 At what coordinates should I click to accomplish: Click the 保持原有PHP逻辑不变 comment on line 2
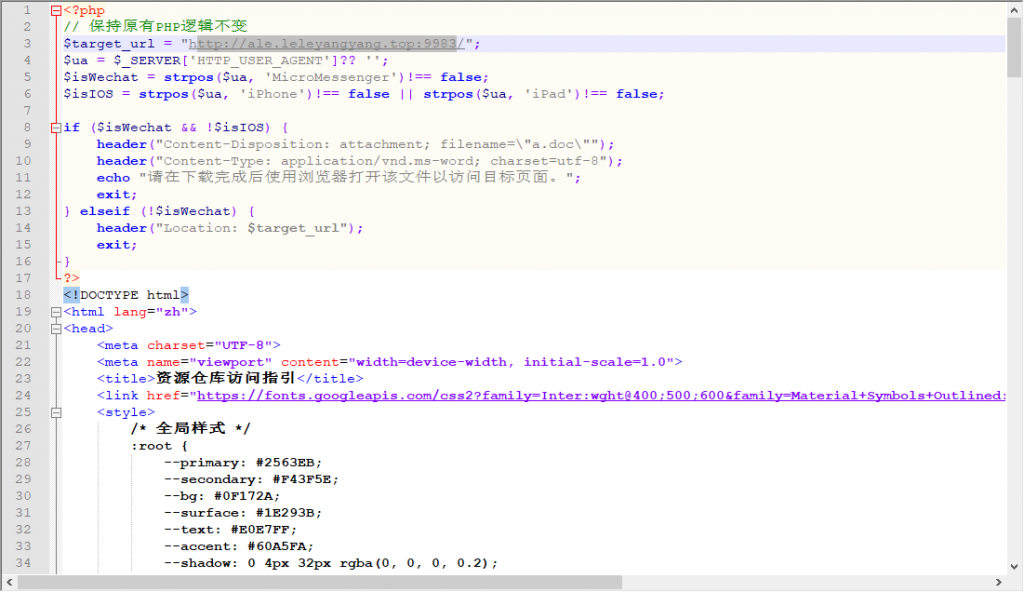[x=155, y=26]
